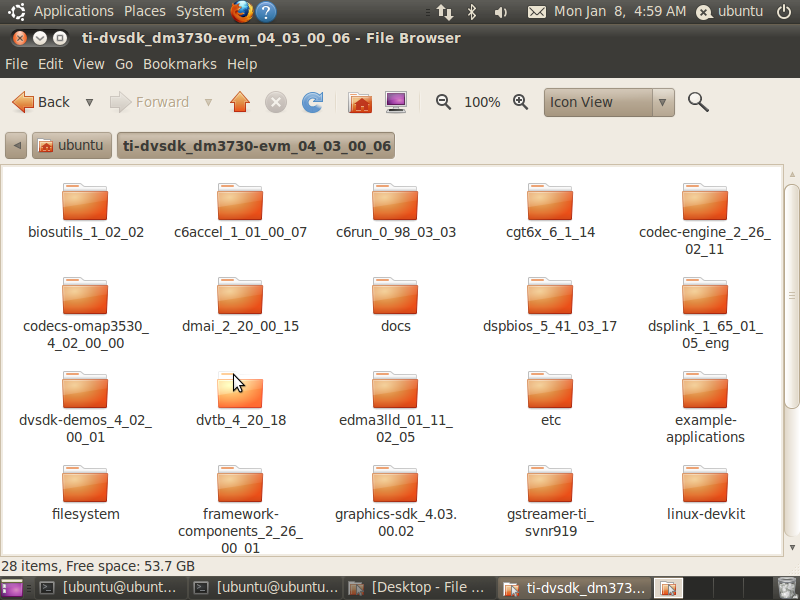Screen dimensions: 800x600
Task: Select the gstreamer-ti_svnr919 folder
Action: pos(550,501)
